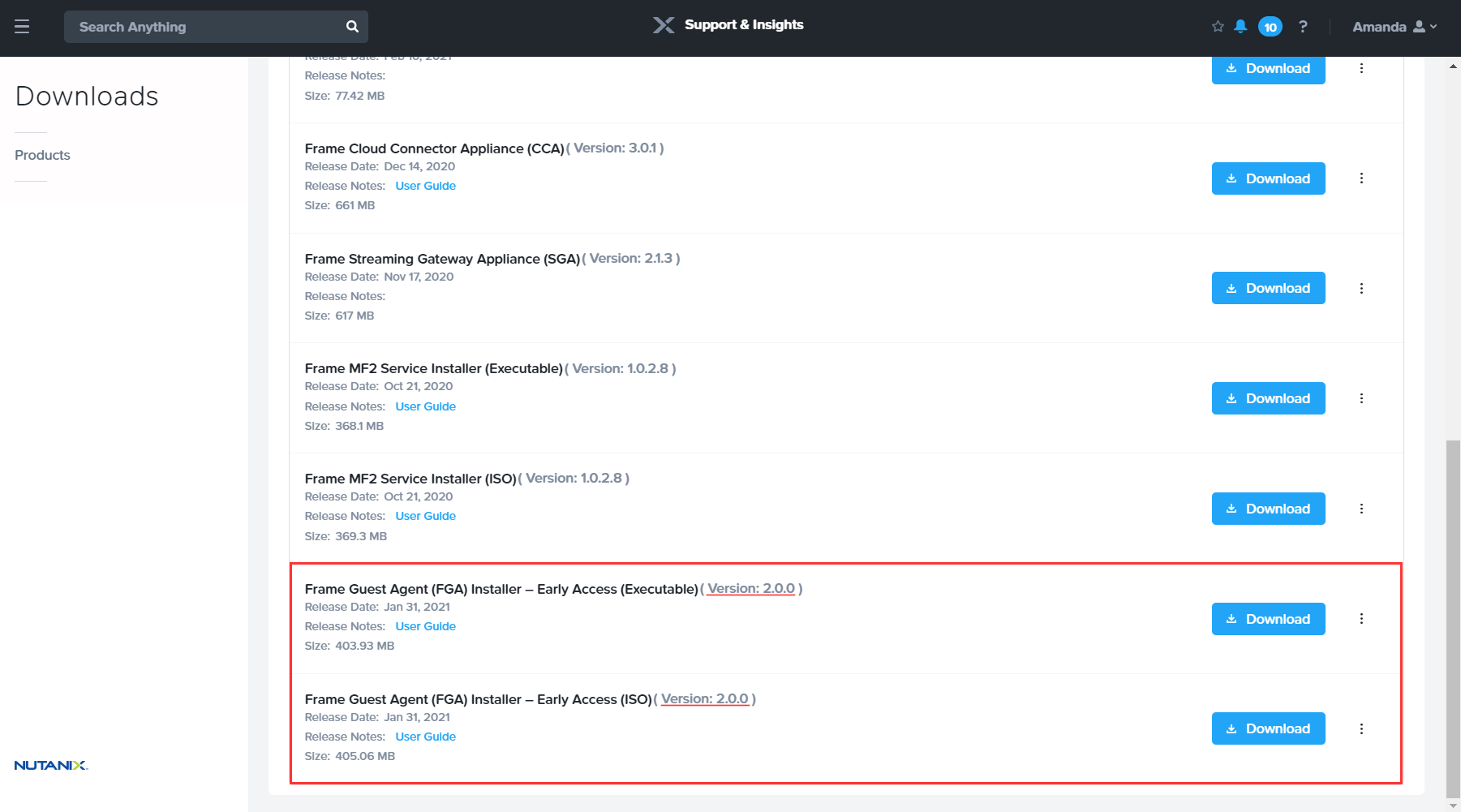Screen dimensions: 1461x812
Task: Focus the Search Anything field
Action: pyautogui.click(x=216, y=27)
